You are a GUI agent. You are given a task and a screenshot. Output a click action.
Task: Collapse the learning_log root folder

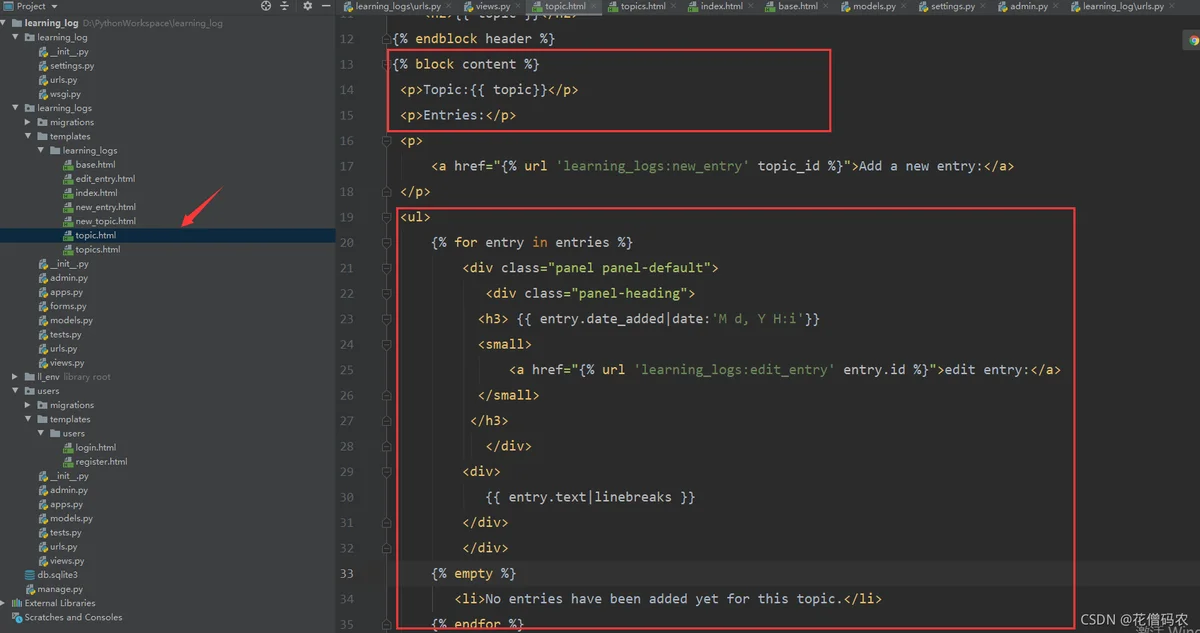[5, 23]
